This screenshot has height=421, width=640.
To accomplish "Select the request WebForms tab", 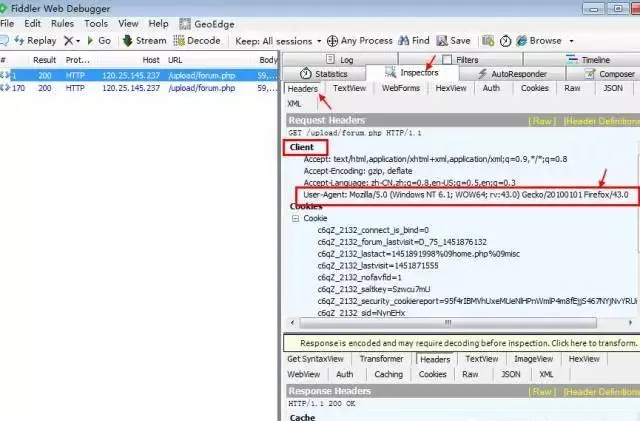I will (x=401, y=88).
